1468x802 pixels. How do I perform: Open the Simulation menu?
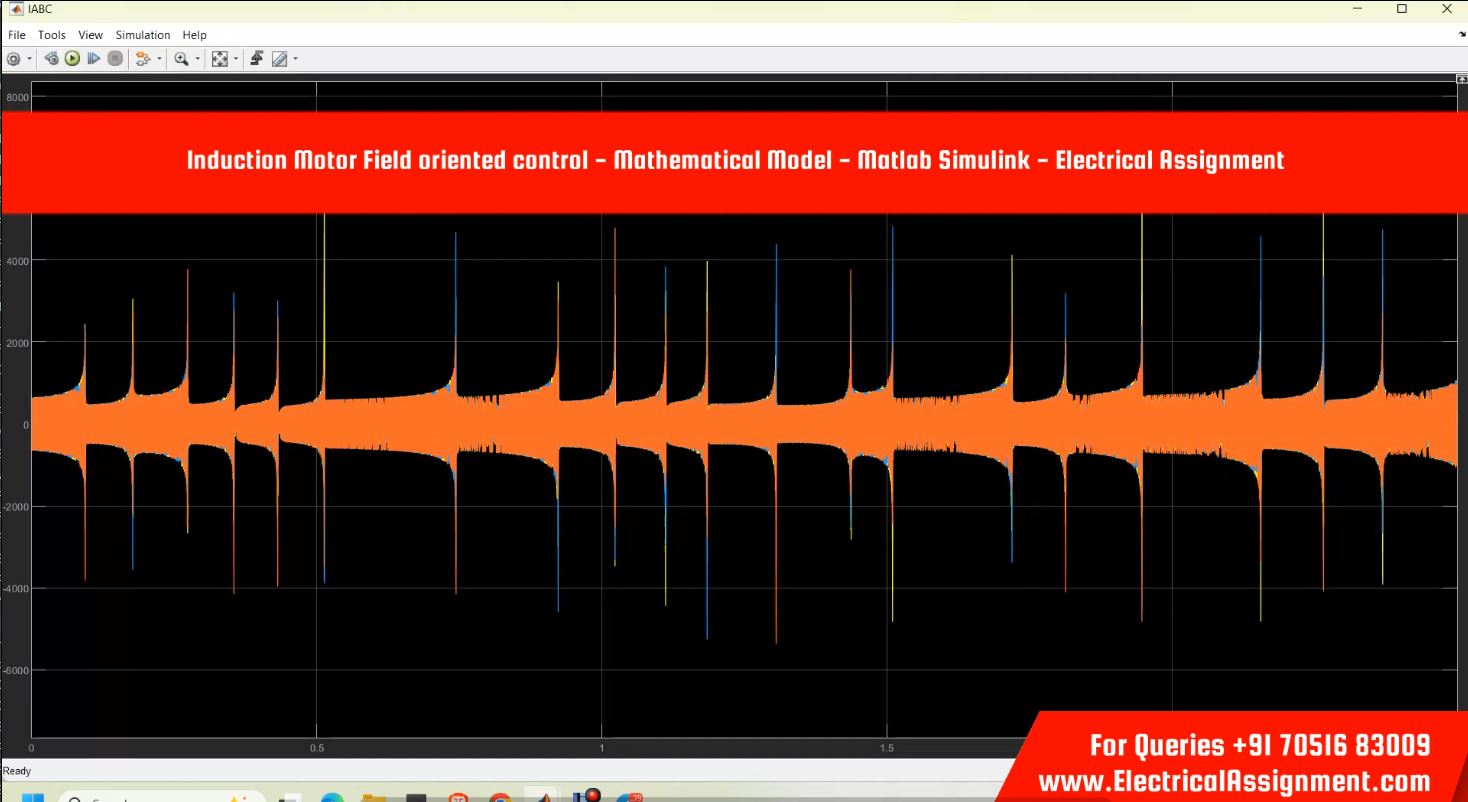tap(143, 35)
